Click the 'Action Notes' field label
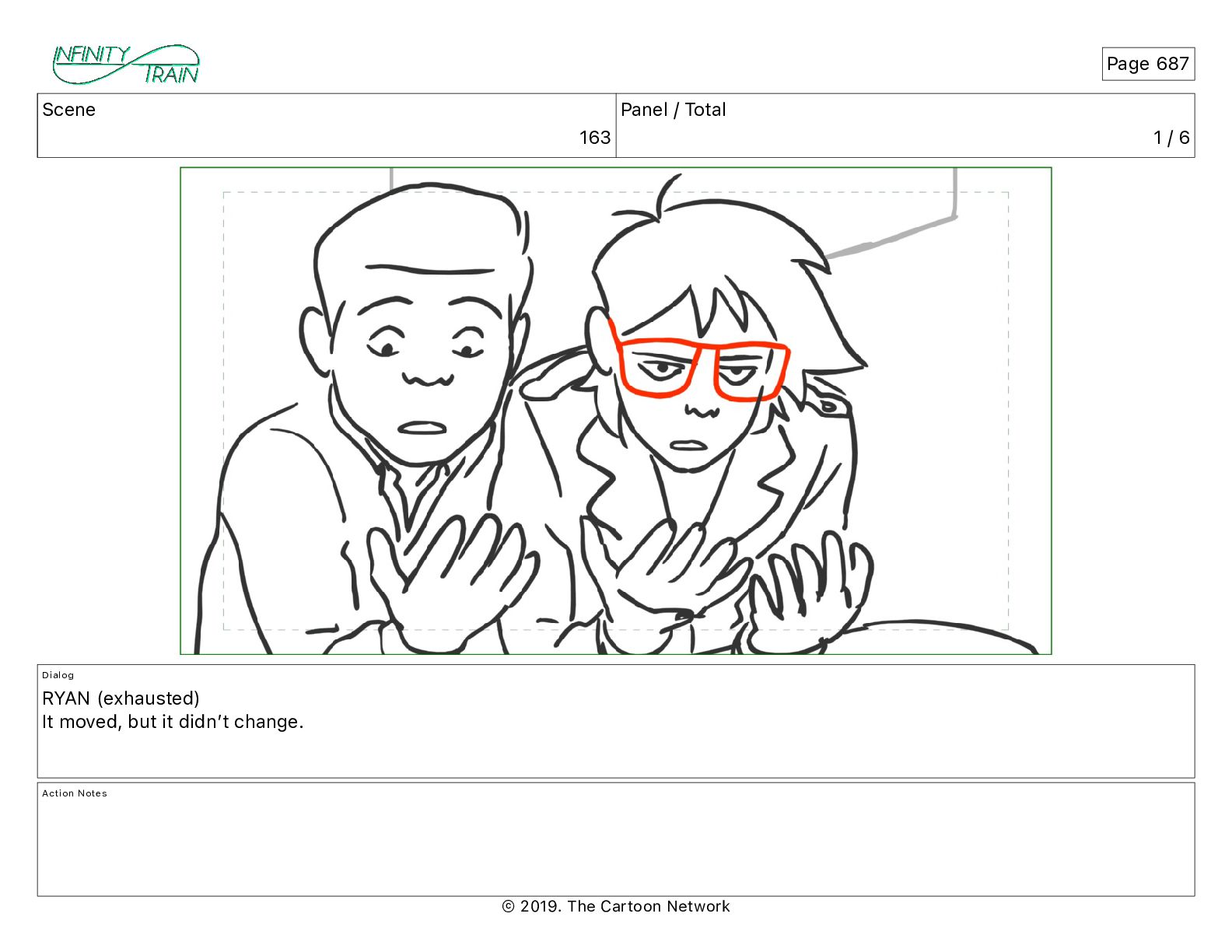 point(75,793)
